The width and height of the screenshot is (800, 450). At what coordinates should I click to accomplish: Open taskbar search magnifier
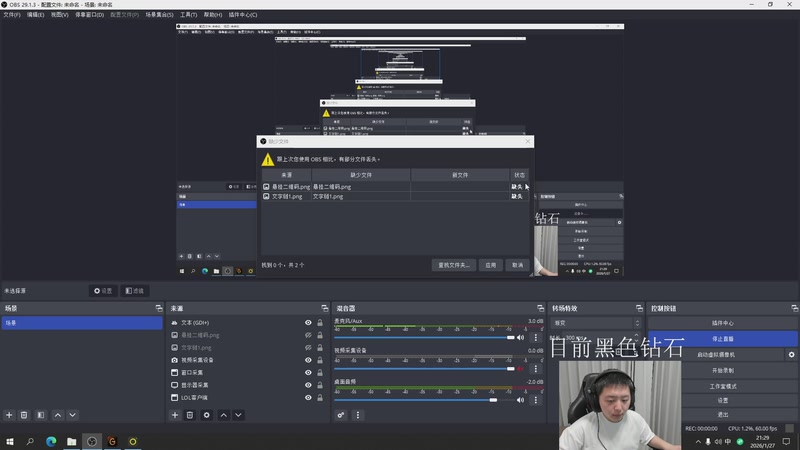tap(30, 441)
